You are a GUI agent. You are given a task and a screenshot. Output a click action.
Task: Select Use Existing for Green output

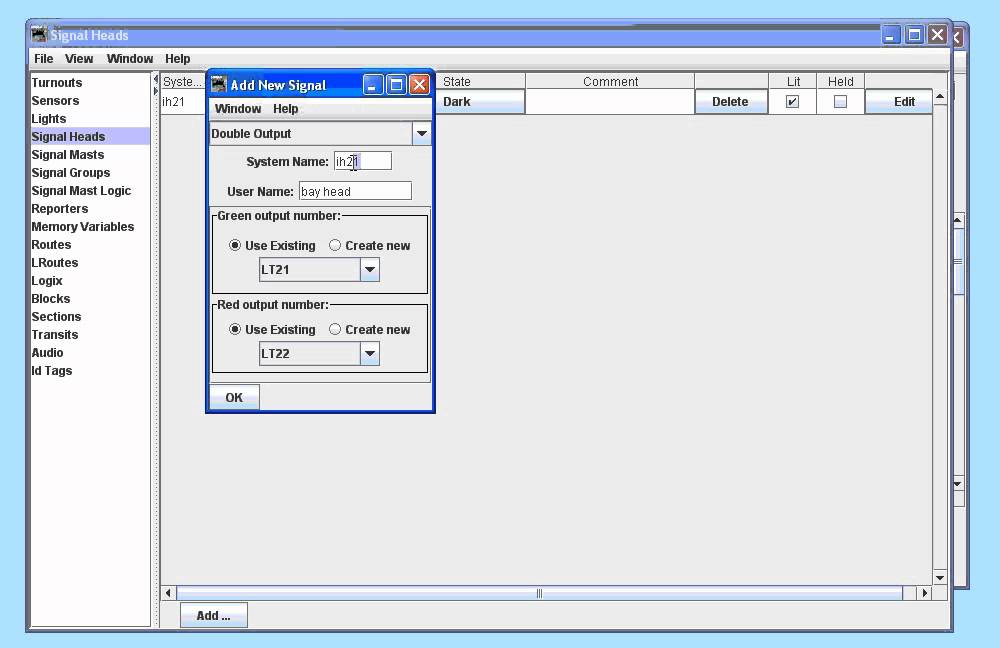click(x=272, y=246)
